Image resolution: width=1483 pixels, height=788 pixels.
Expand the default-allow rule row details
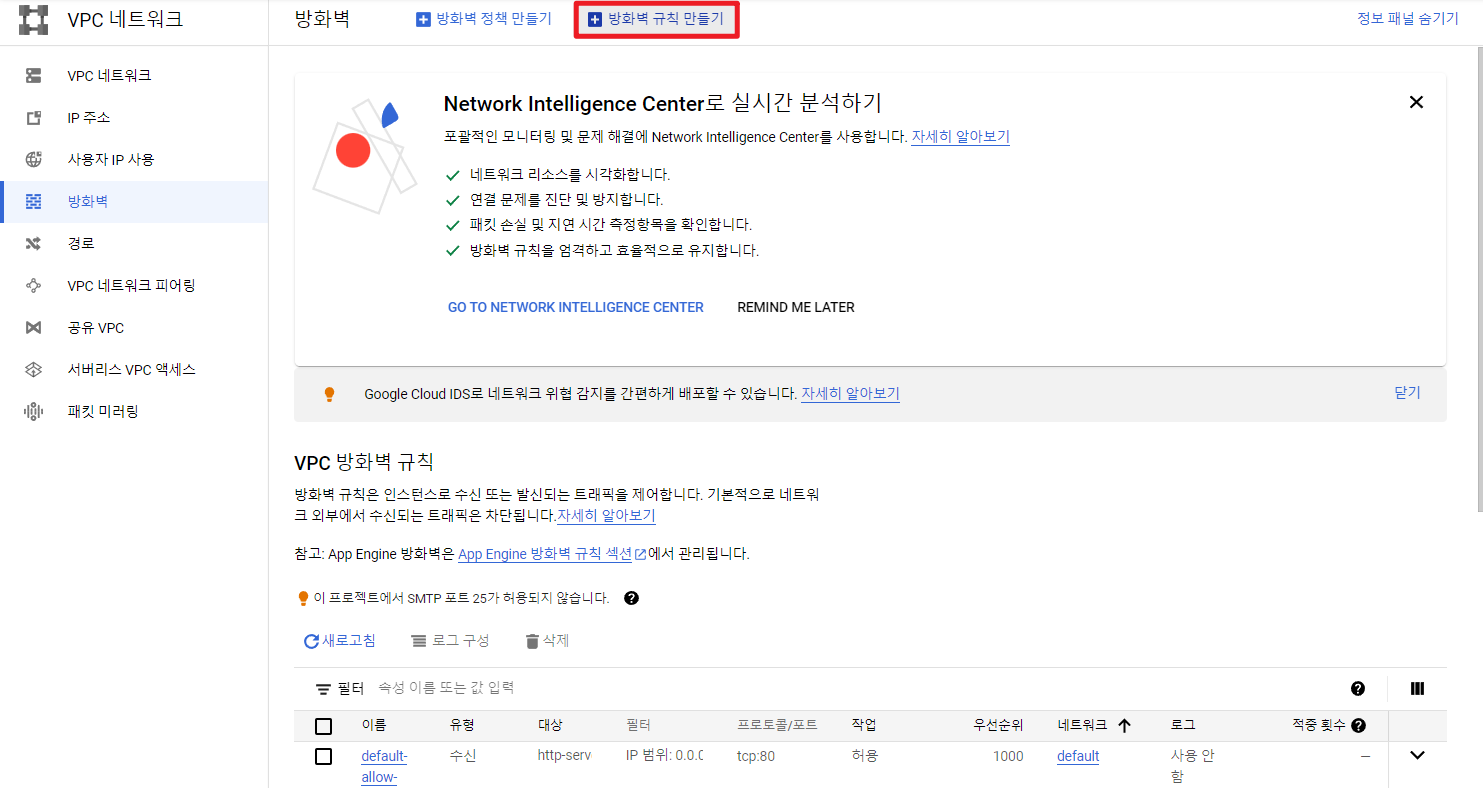[1417, 755]
